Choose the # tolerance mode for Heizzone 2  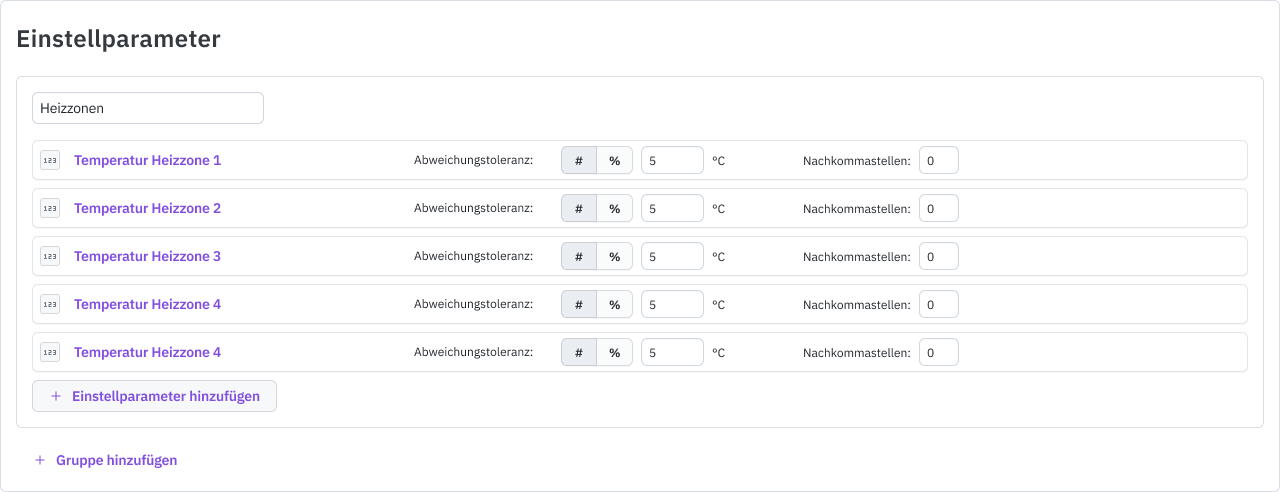579,208
